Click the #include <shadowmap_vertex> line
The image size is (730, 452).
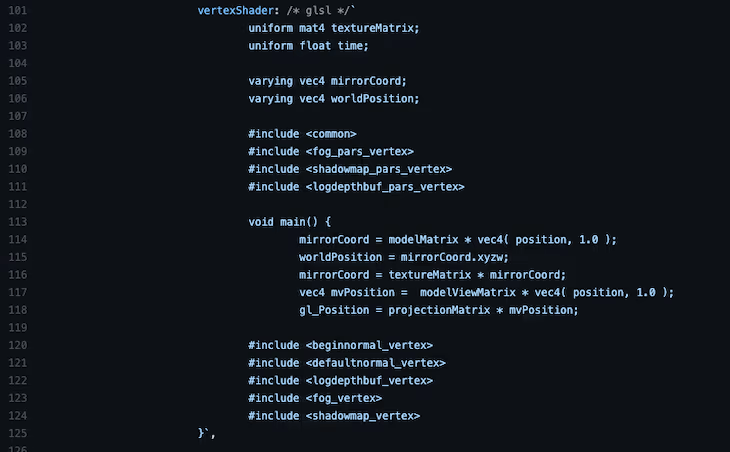[x=334, y=415]
